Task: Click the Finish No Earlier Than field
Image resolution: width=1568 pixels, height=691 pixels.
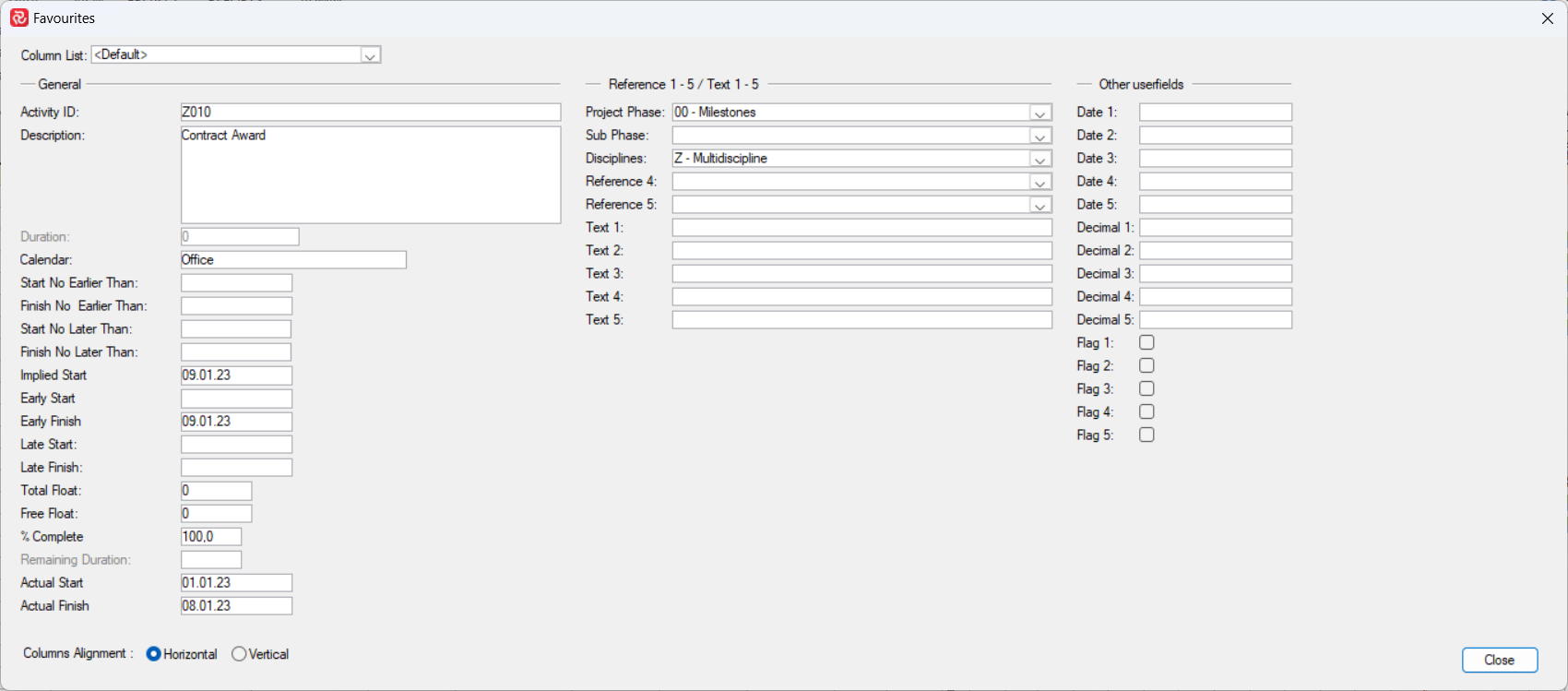Action: pyautogui.click(x=236, y=306)
